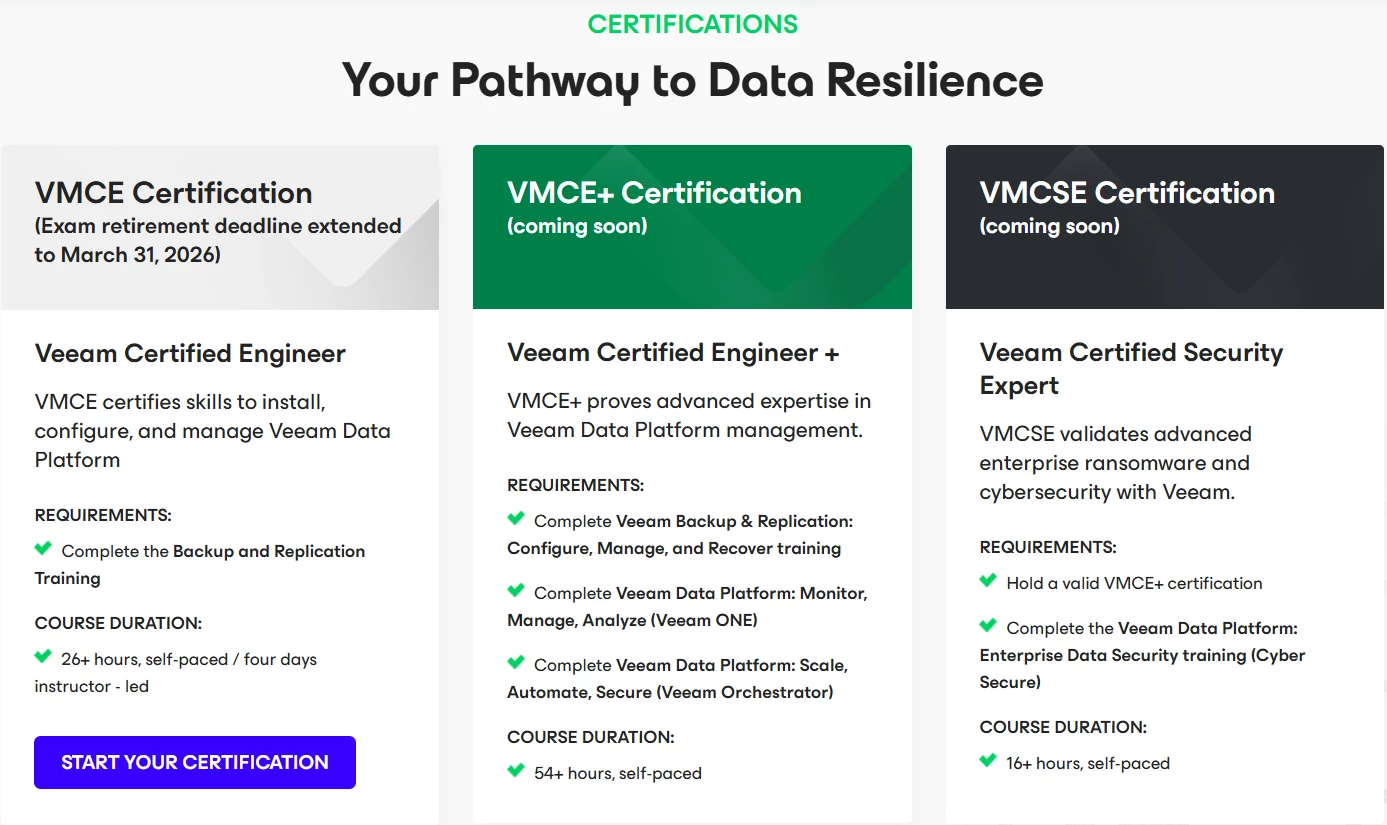Click the Your Pathway to Data Resilience title
This screenshot has width=1387, height=825.
(x=693, y=80)
